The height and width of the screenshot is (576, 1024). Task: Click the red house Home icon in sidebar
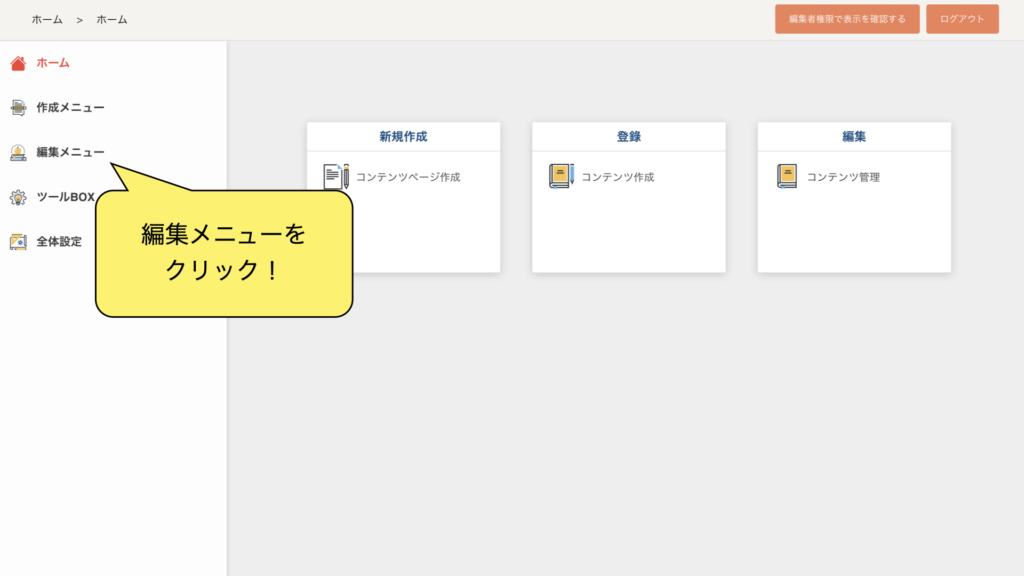[x=18, y=63]
